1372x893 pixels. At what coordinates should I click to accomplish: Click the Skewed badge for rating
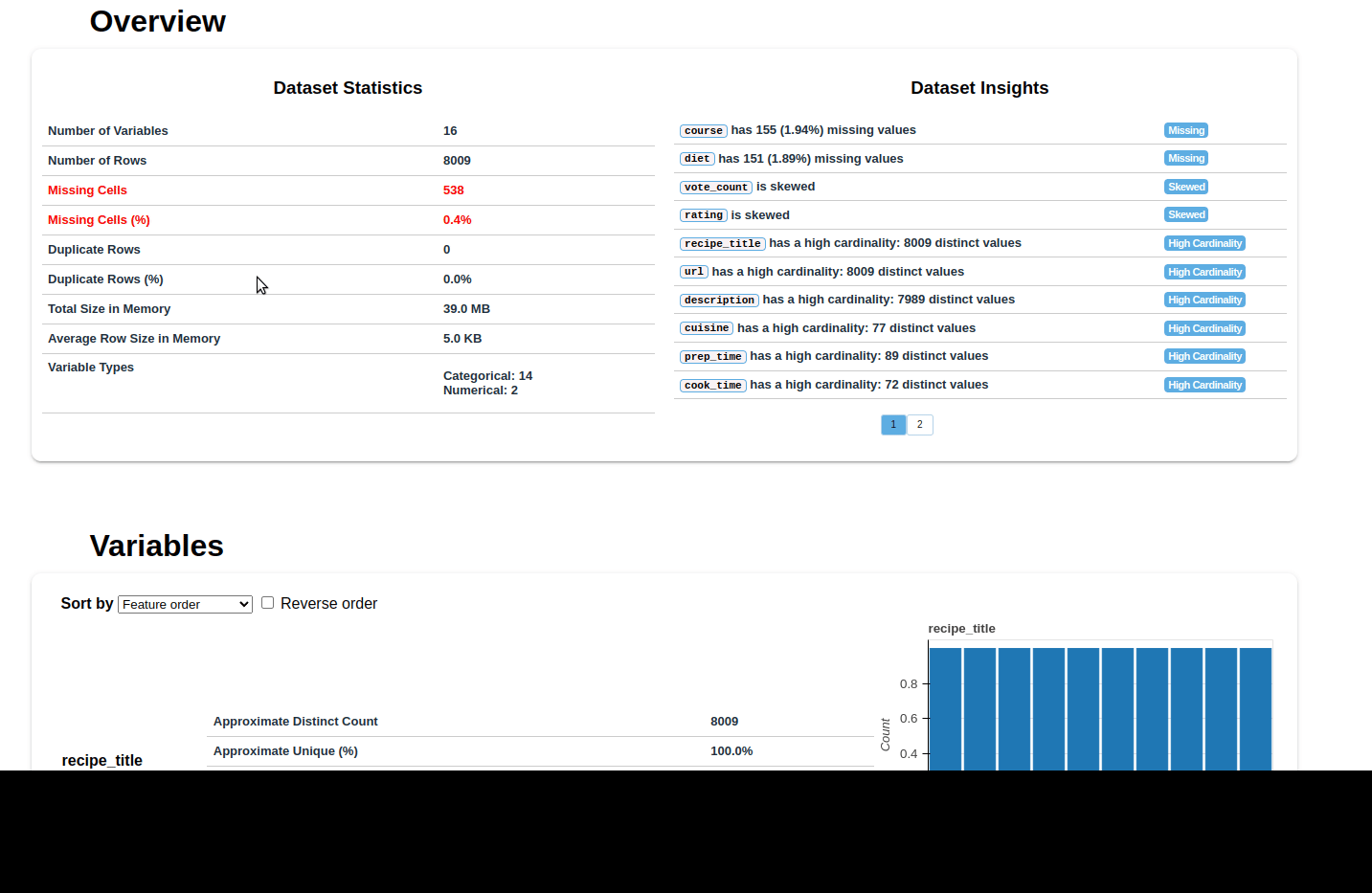pos(1185,214)
